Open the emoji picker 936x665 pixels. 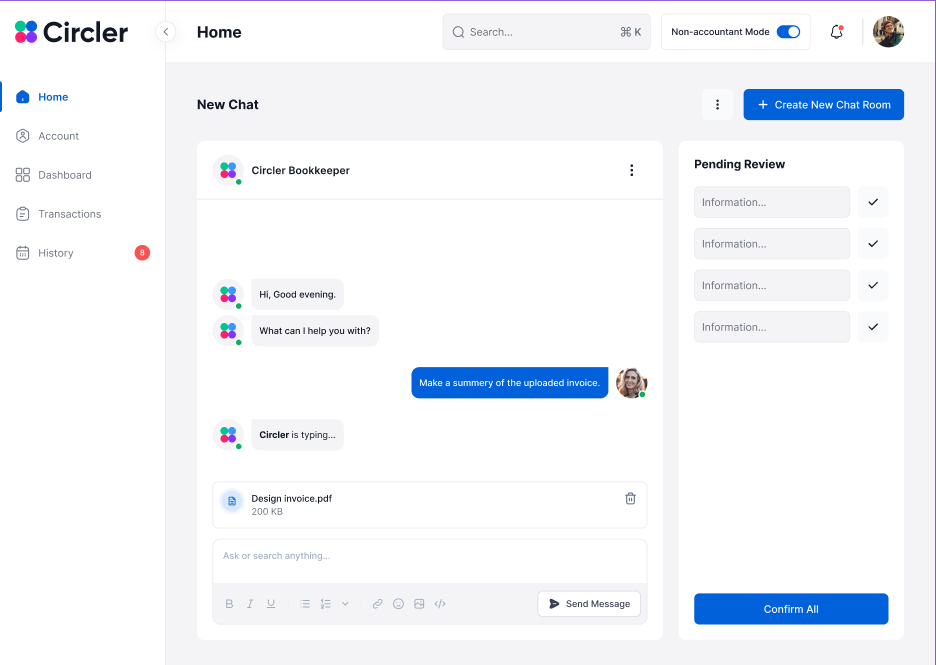point(398,603)
